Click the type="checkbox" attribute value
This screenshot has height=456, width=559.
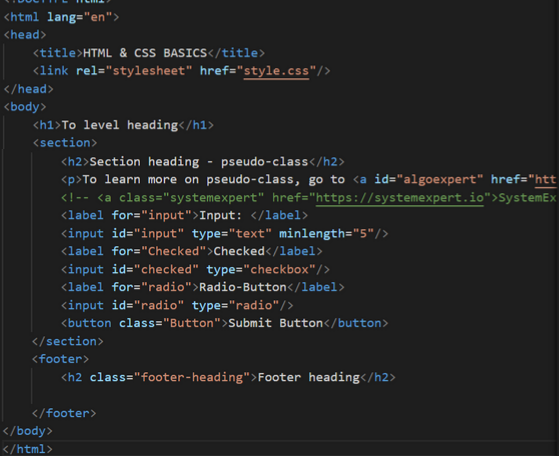tap(279, 269)
